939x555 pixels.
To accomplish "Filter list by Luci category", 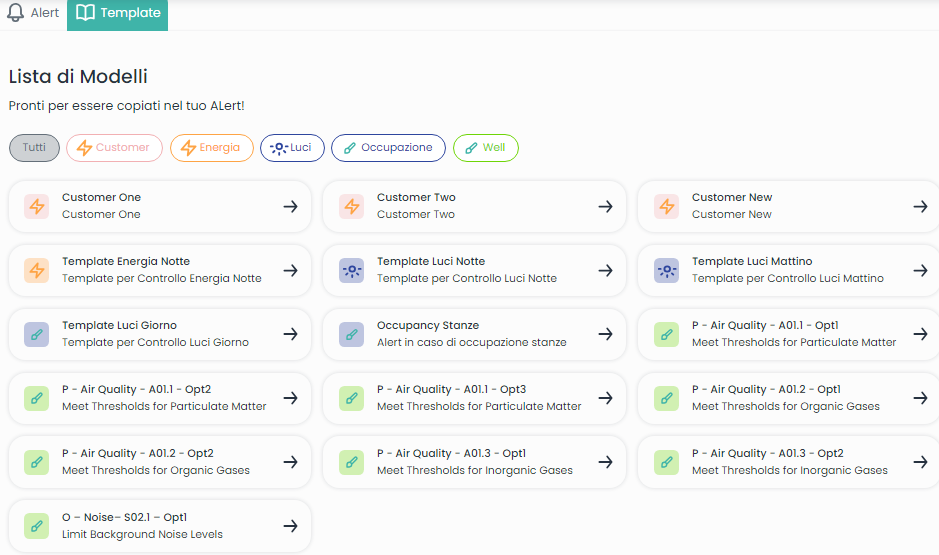I will 292,148.
